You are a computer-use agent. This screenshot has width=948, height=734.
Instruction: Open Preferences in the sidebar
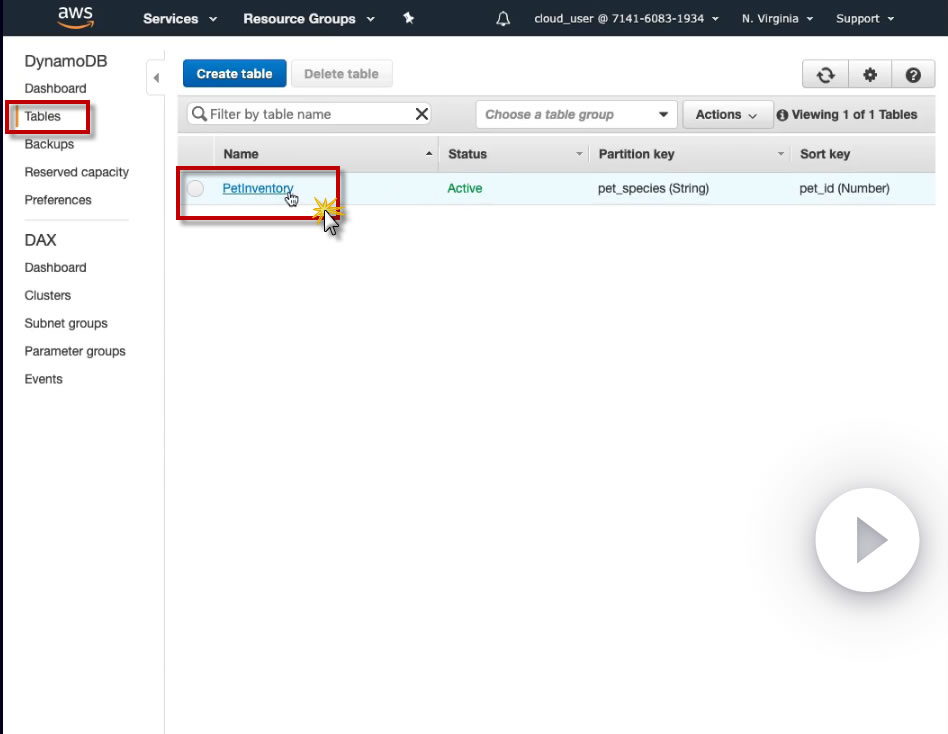57,200
